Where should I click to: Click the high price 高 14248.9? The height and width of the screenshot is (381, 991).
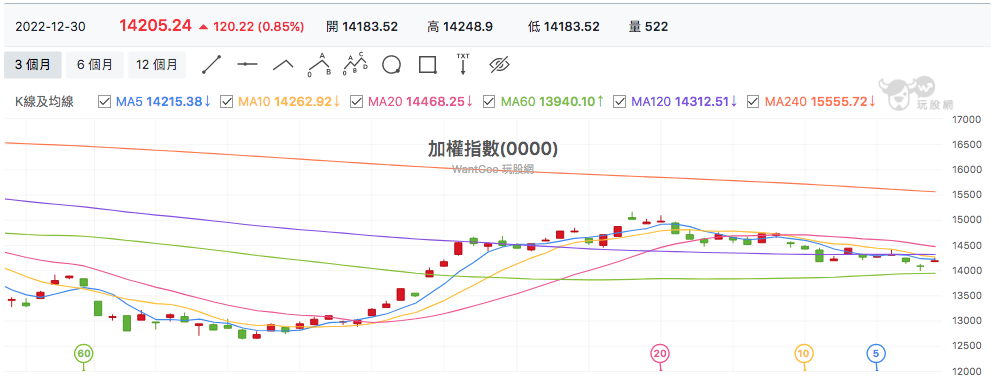[x=460, y=27]
